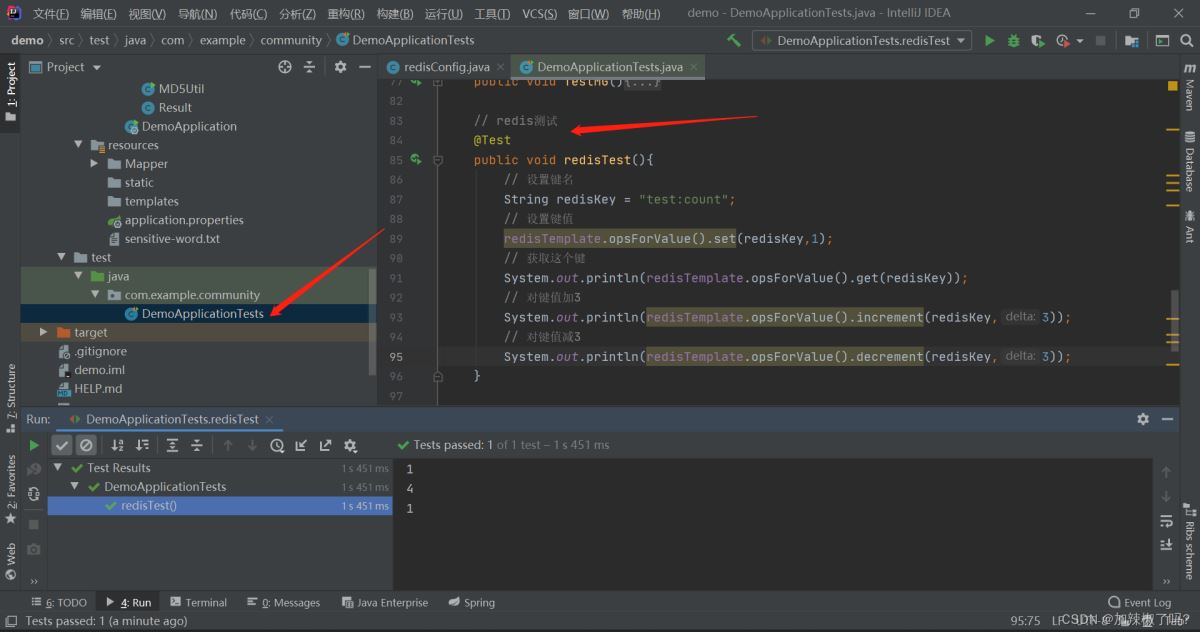Rerun the test using Run panel play icon

pos(35,446)
